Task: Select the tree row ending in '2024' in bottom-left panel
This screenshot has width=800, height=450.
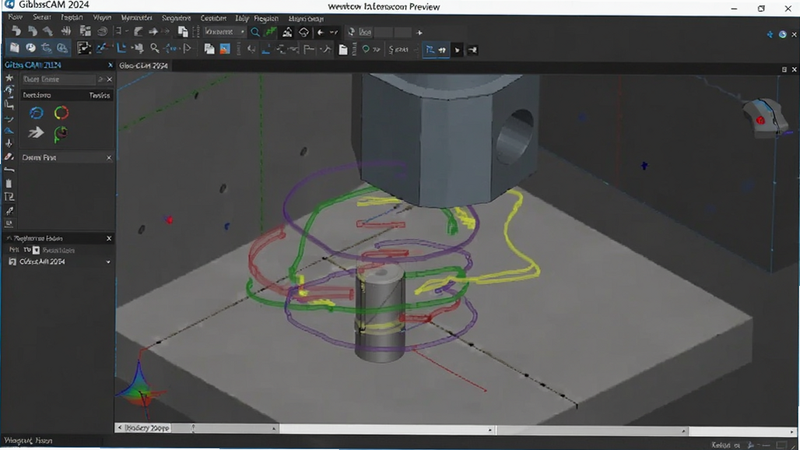Action: (58, 262)
